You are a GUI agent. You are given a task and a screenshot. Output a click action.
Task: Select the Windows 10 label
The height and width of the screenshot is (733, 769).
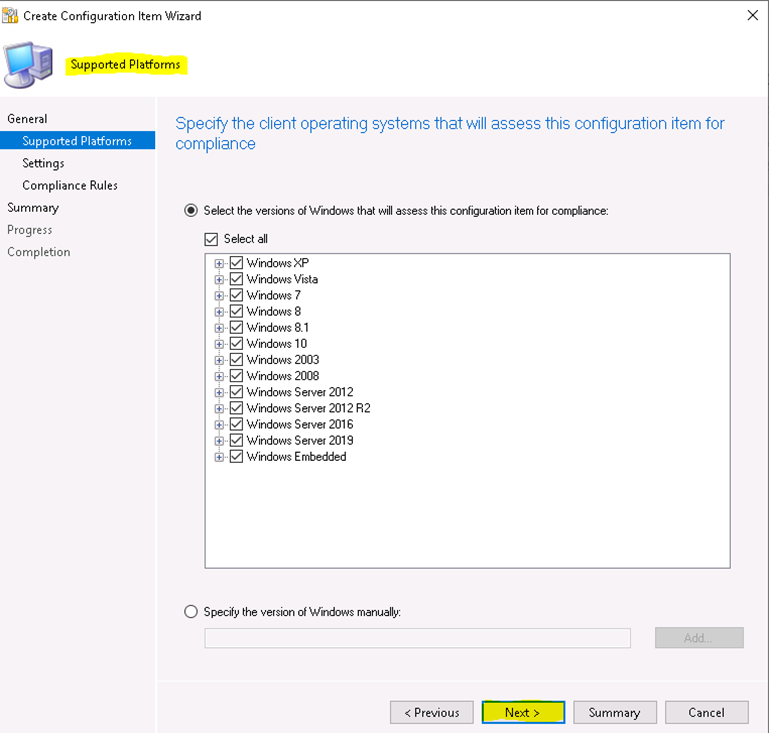(277, 344)
